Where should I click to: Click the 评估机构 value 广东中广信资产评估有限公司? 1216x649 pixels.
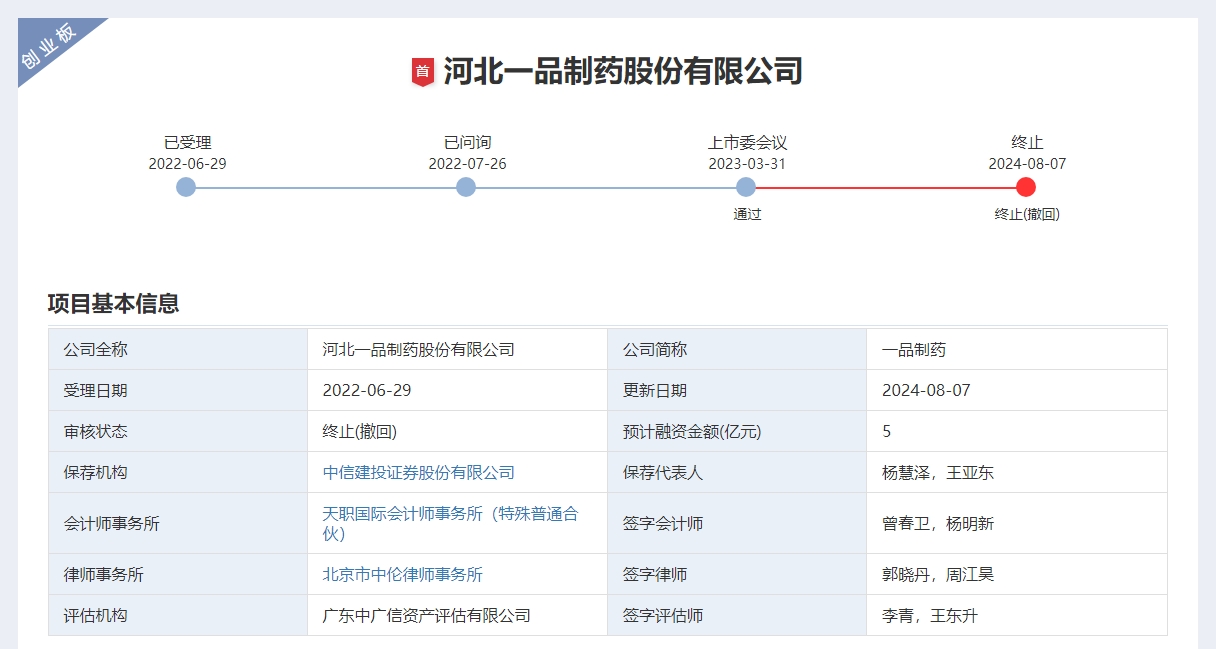427,615
